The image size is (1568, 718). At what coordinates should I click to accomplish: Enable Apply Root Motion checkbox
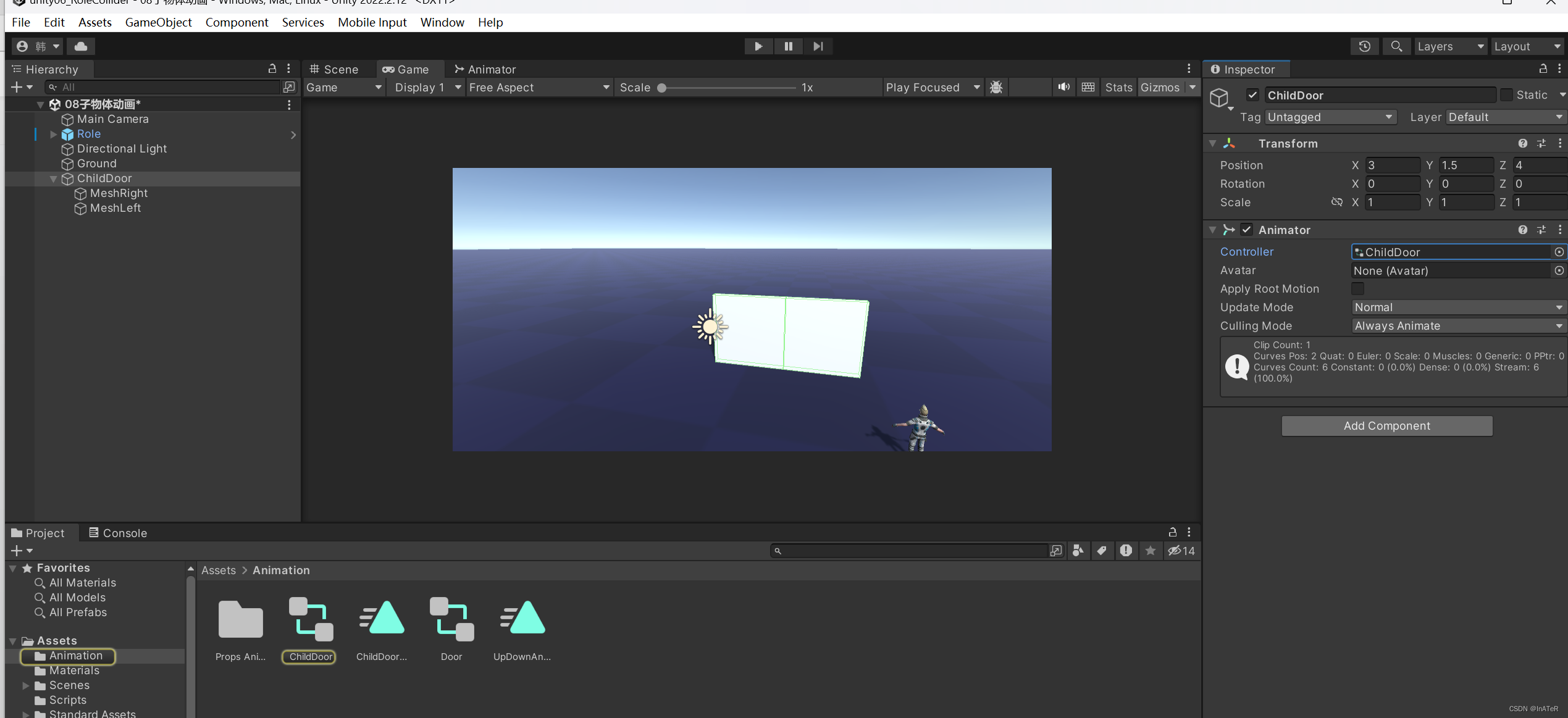[x=1357, y=288]
